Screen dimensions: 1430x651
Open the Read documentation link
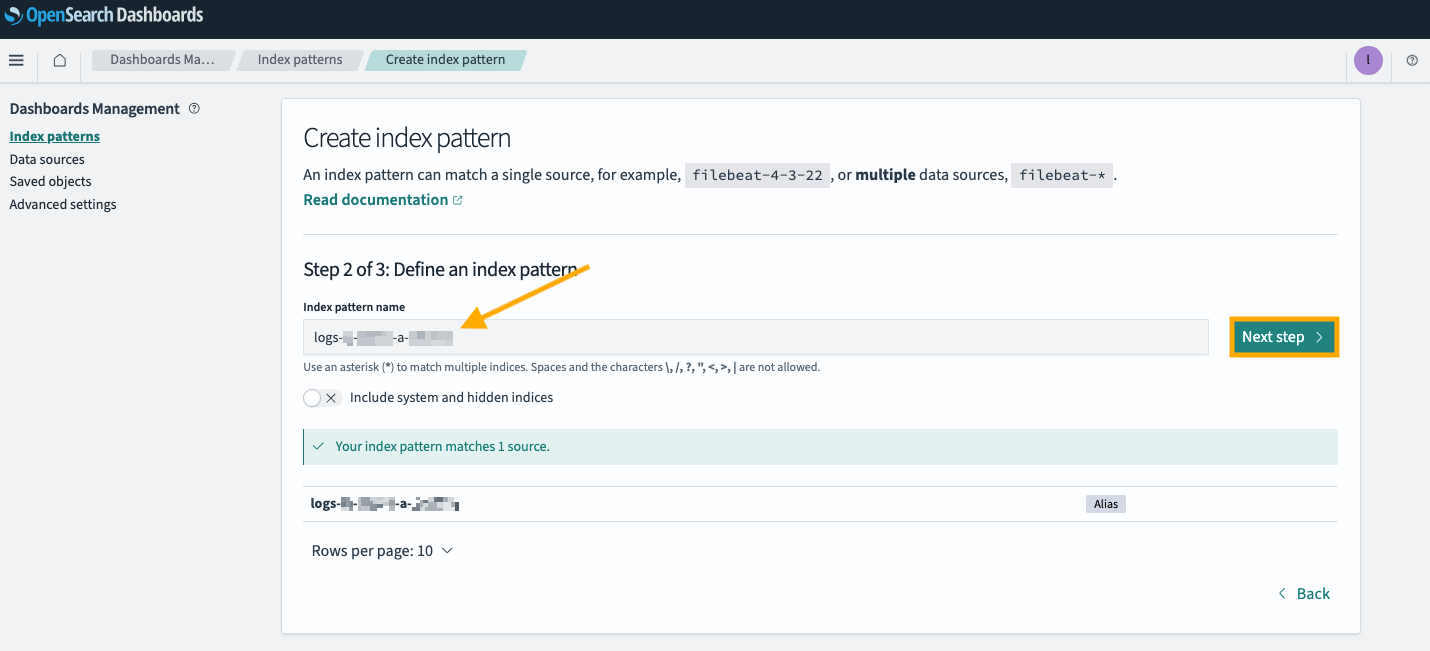[383, 200]
